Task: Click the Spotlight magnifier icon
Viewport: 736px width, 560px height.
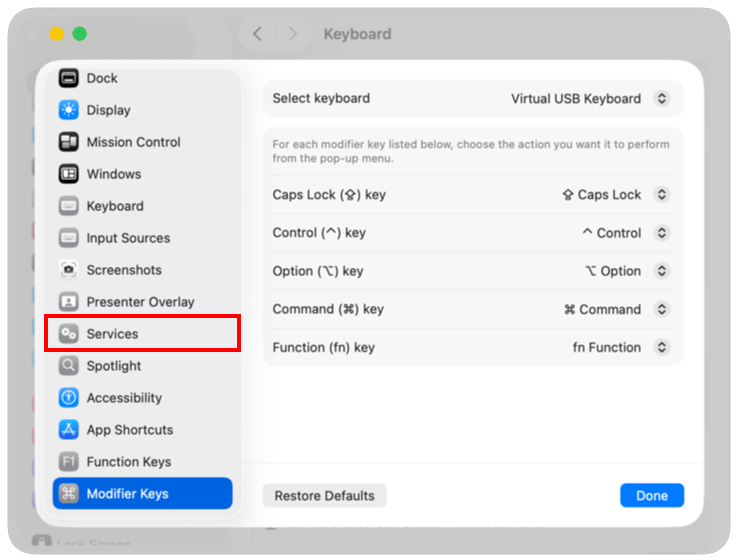Action: [68, 366]
